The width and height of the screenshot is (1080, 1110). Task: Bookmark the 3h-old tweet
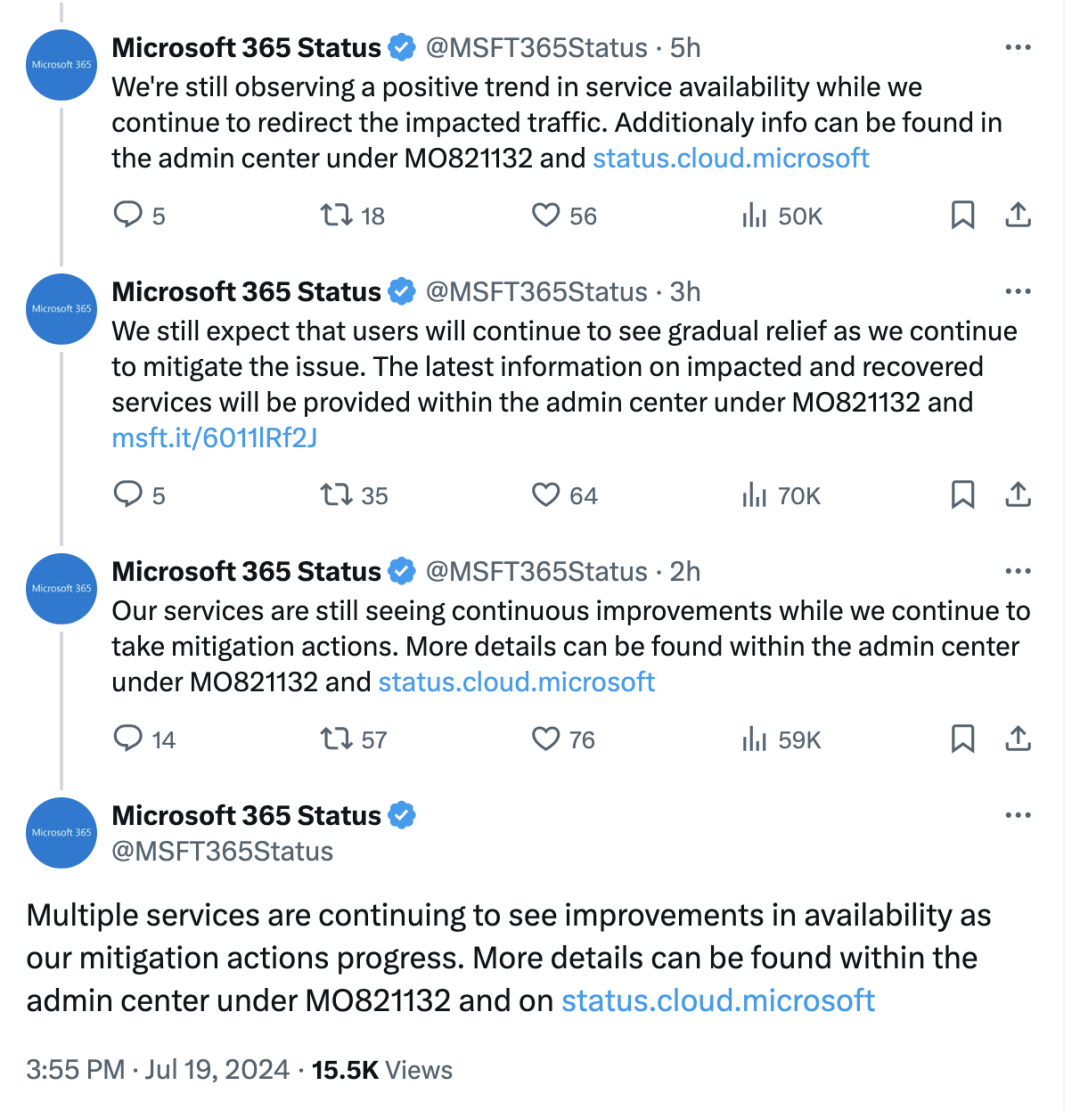963,495
